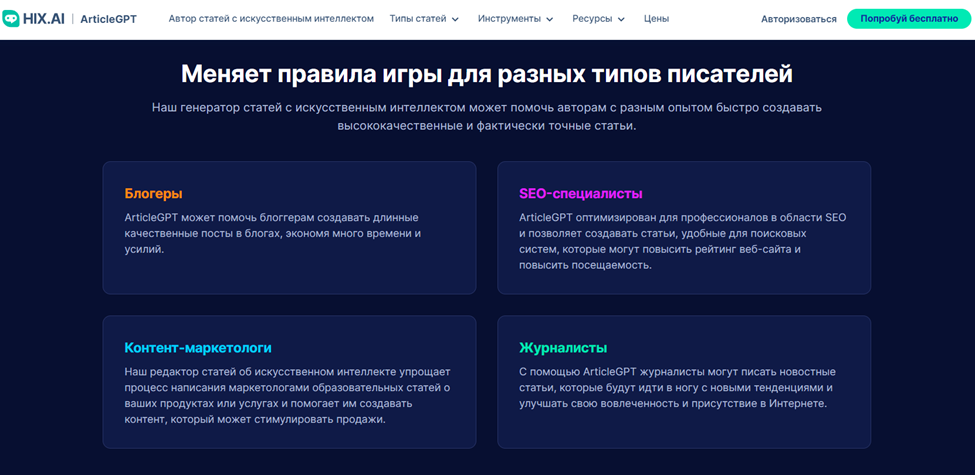Click the Блогеры card heading

tap(154, 193)
